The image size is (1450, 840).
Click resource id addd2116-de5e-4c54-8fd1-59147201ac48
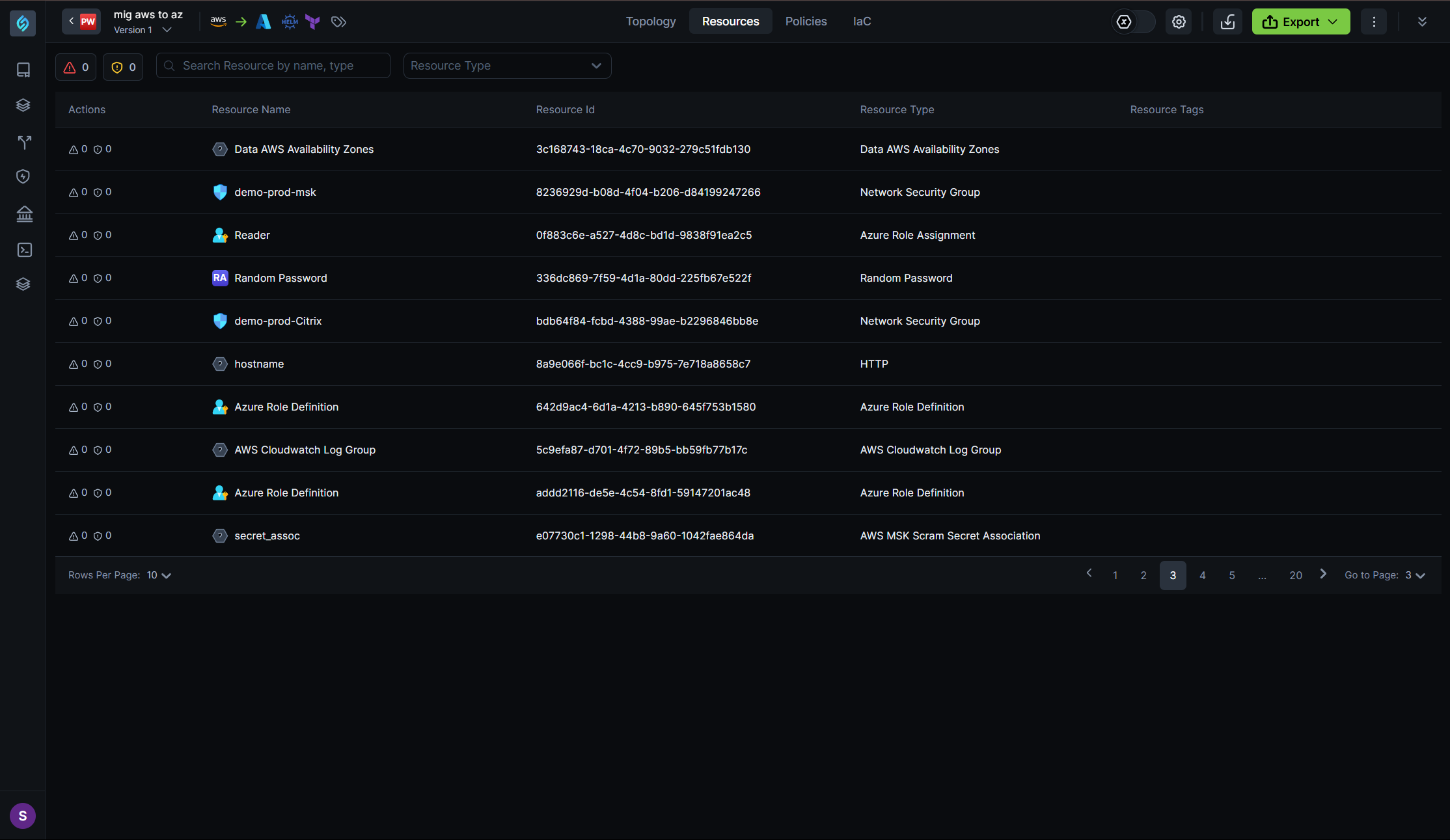pyautogui.click(x=643, y=493)
